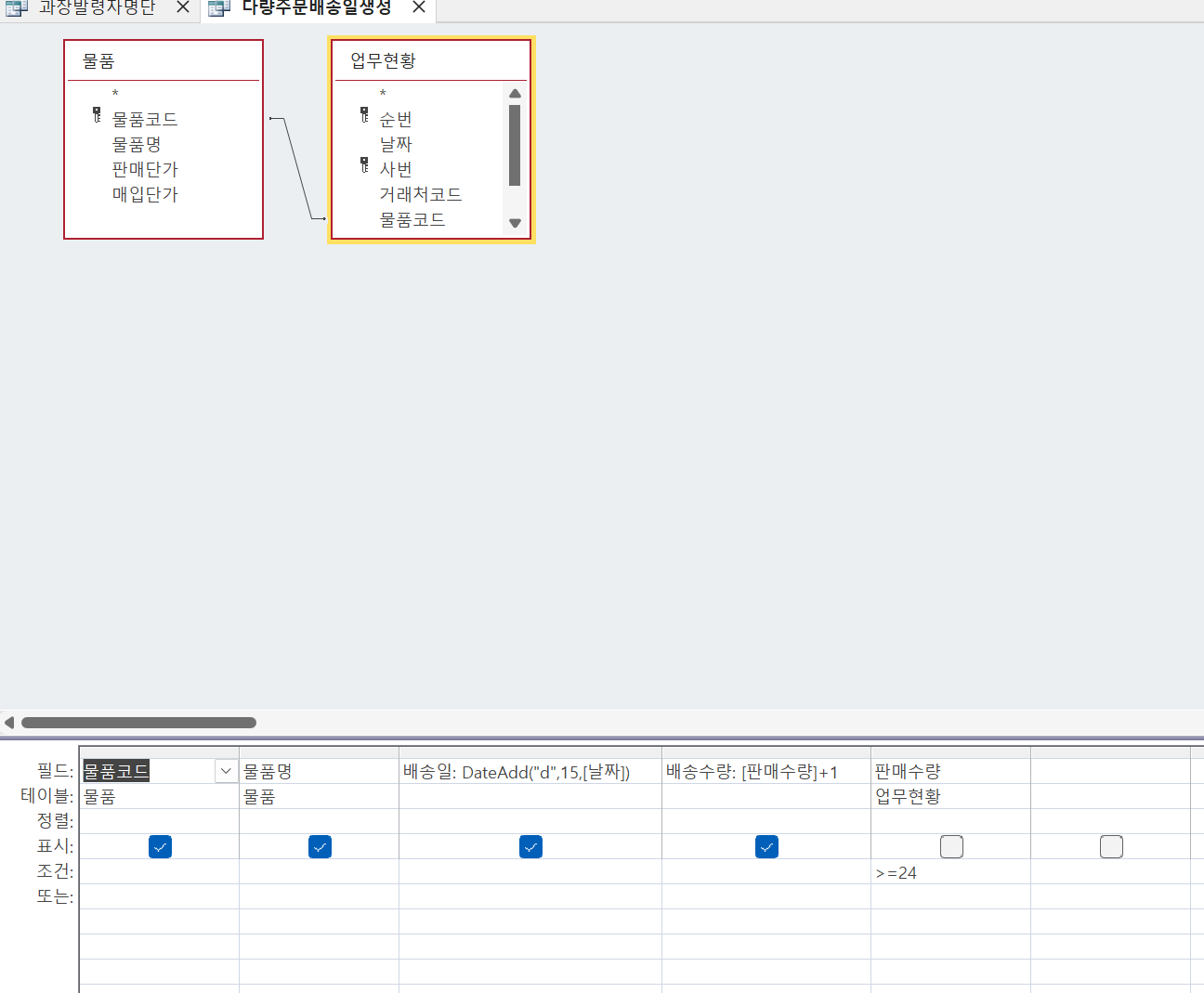Viewport: 1204px width, 993px height.
Task: Close the 과장발령자명단 tab
Action: 183,7
